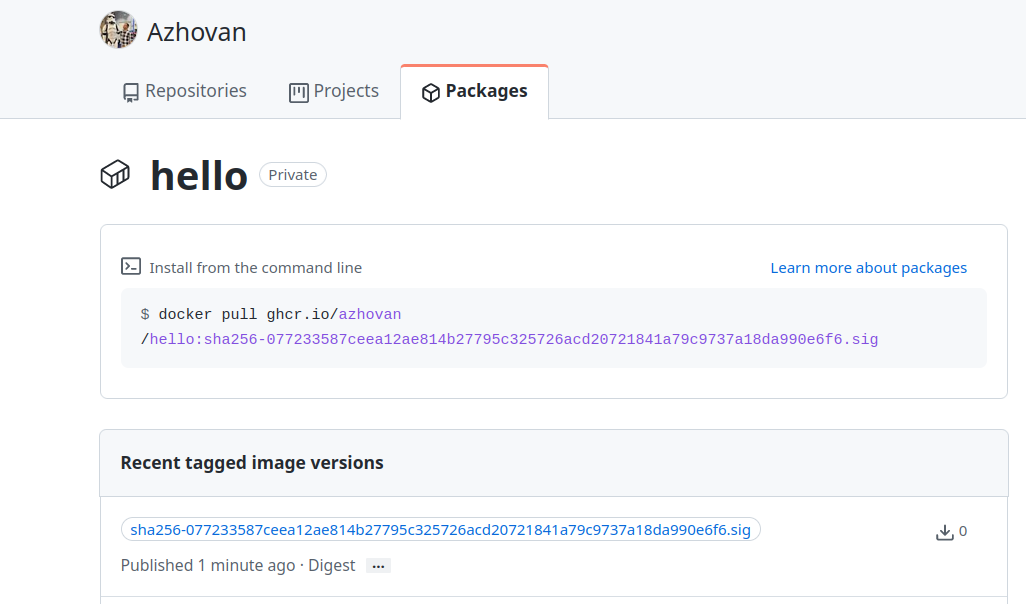
Task: Click the docker pull ghcr.io command text
Action: point(248,315)
